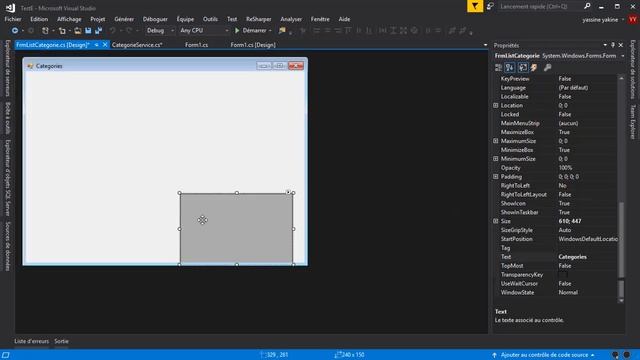Click the Open File folder icon

tap(78, 31)
